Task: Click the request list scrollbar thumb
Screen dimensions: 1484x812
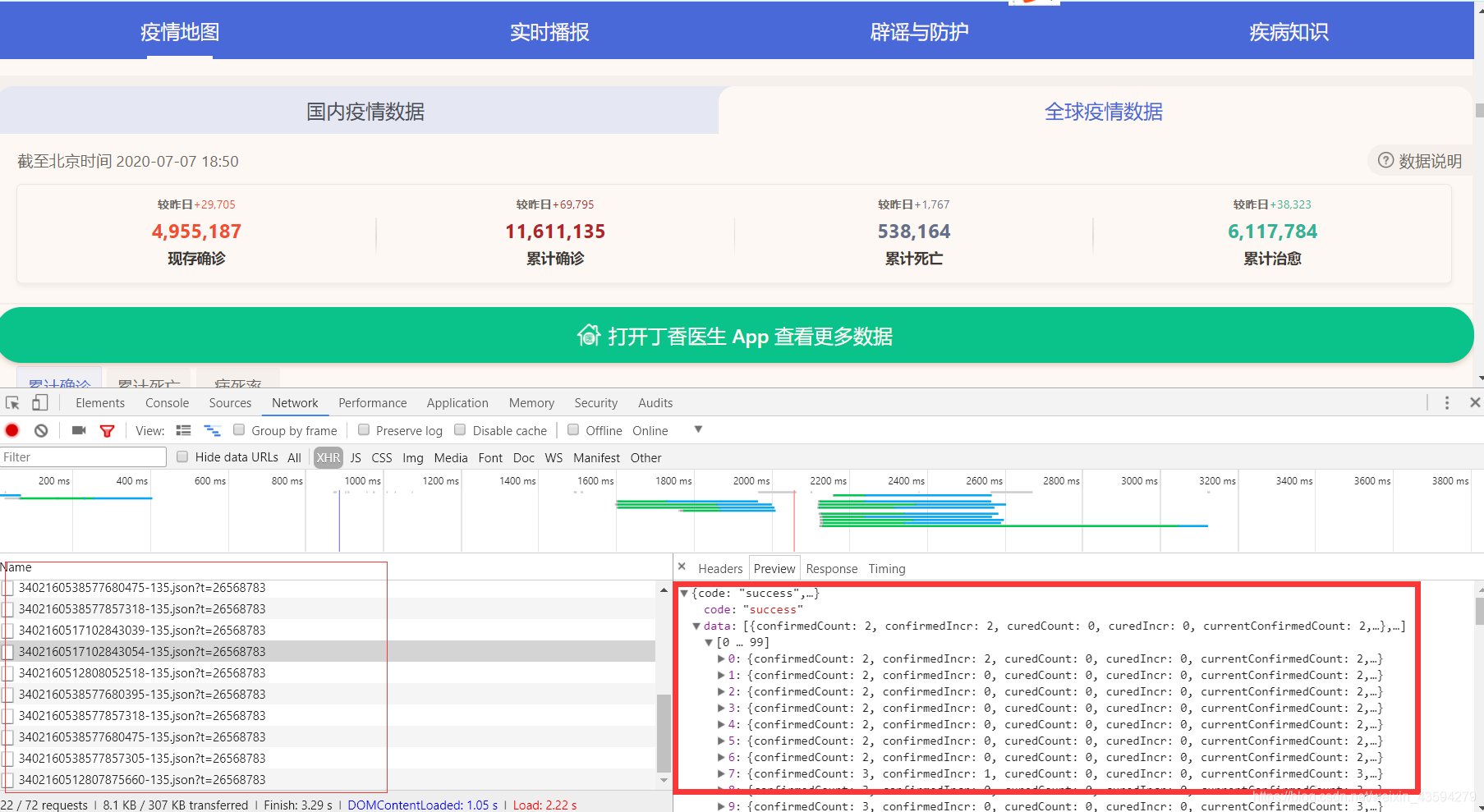Action: point(664,732)
